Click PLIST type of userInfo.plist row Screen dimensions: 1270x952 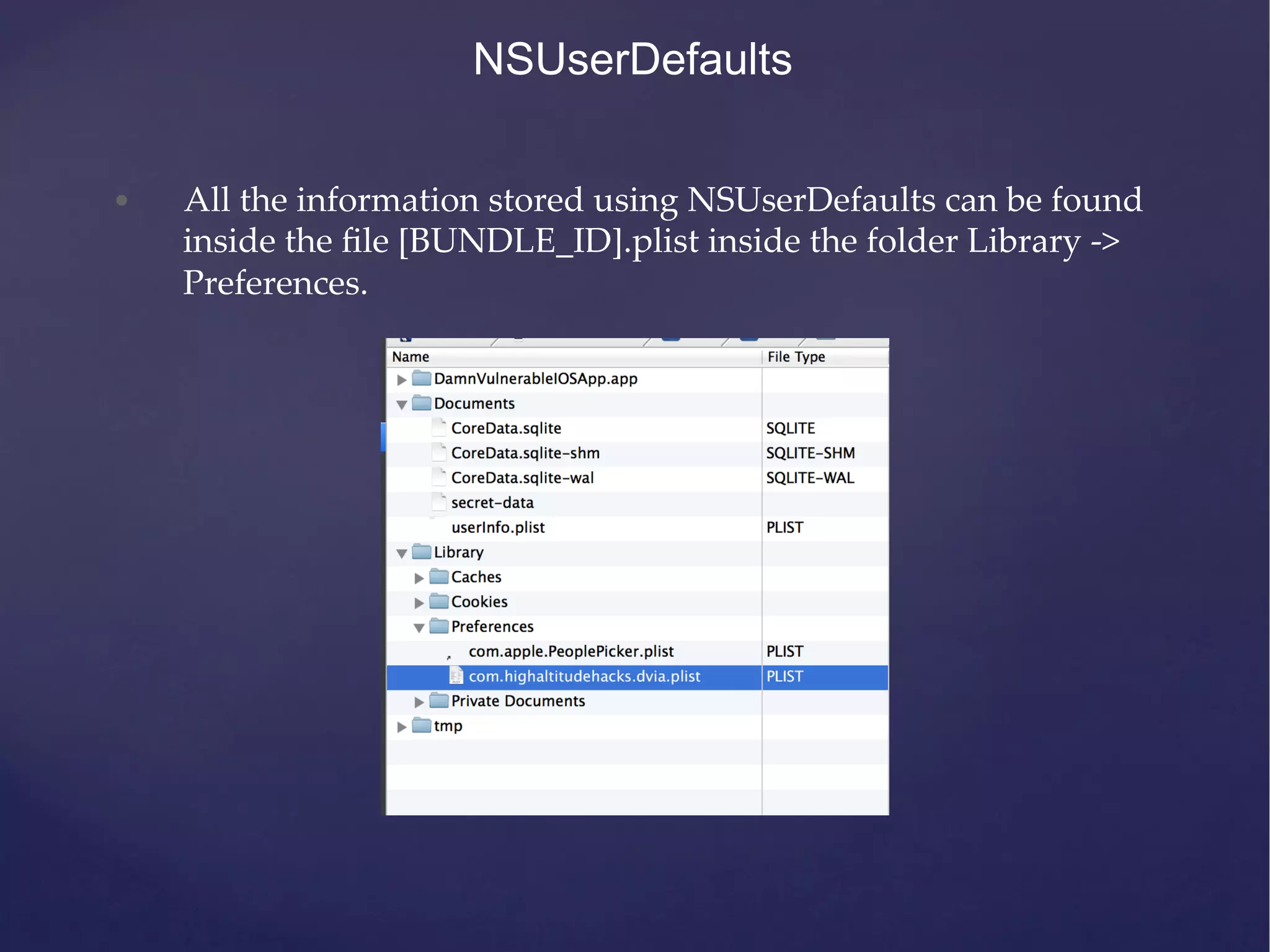tap(785, 527)
